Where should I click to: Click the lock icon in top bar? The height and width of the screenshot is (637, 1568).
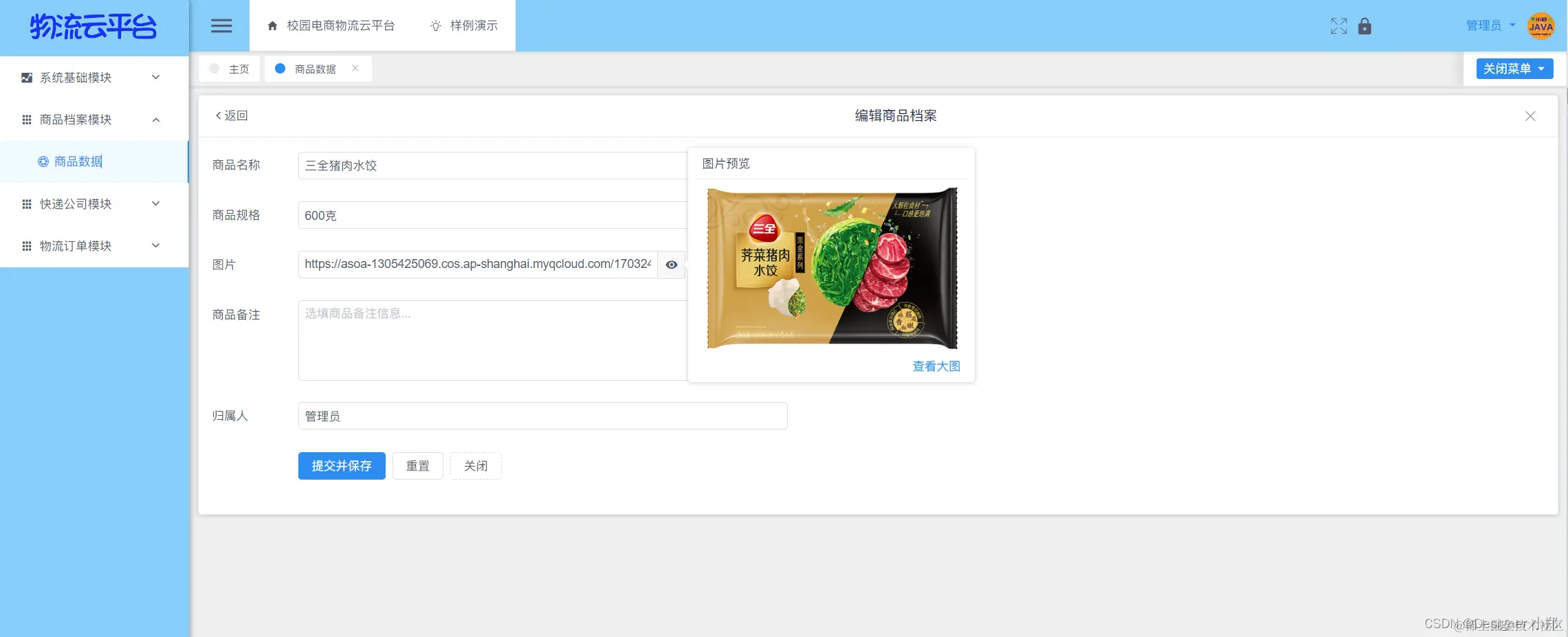point(1365,25)
